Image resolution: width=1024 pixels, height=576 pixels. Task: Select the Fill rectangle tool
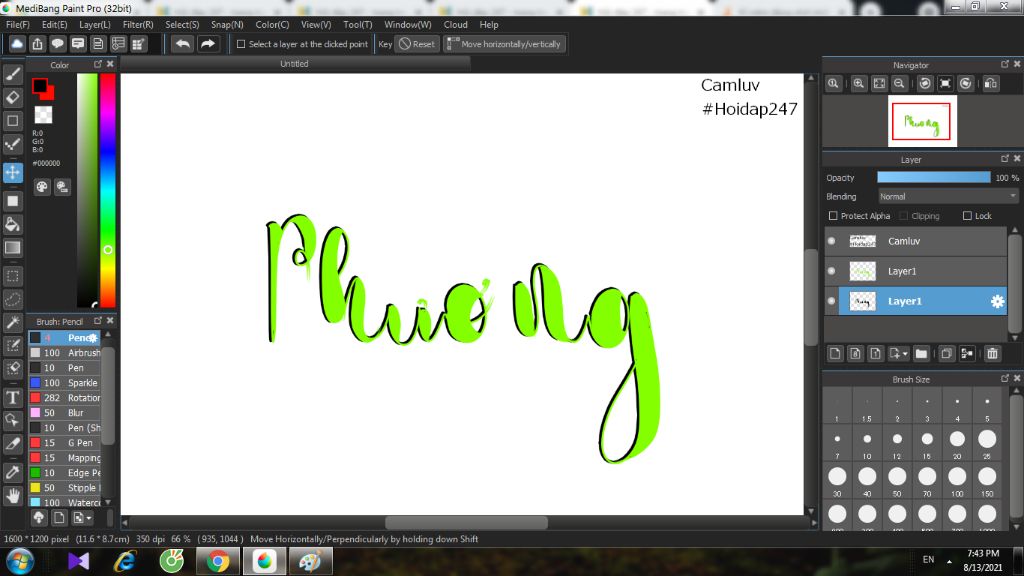(12, 201)
